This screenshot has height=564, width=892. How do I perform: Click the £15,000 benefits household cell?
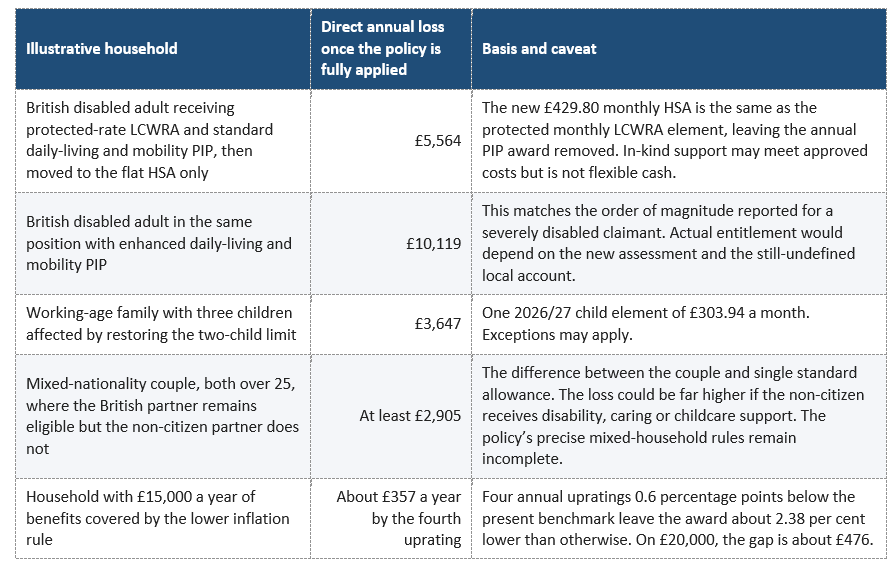(x=163, y=518)
